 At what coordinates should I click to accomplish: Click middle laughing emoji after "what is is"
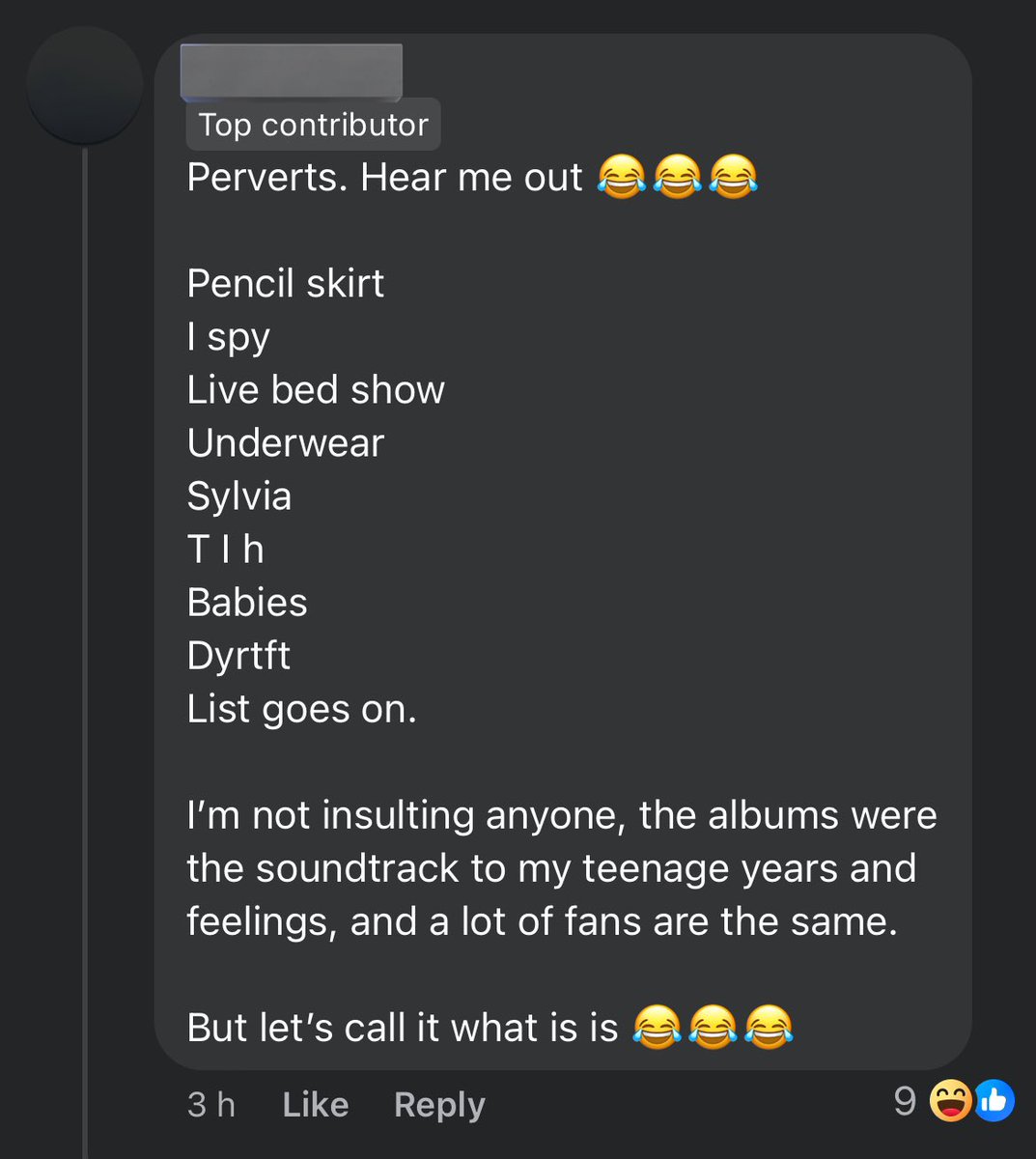(x=714, y=1027)
